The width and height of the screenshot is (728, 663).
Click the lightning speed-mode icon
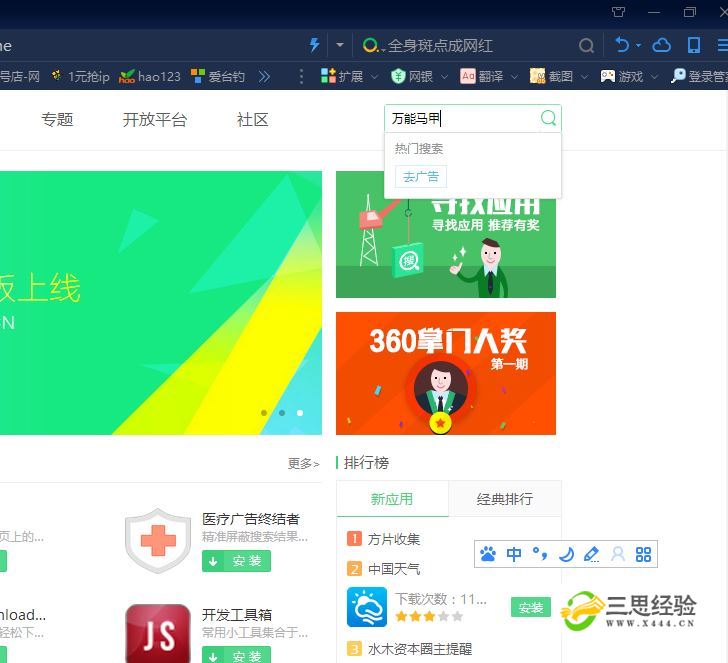point(314,45)
